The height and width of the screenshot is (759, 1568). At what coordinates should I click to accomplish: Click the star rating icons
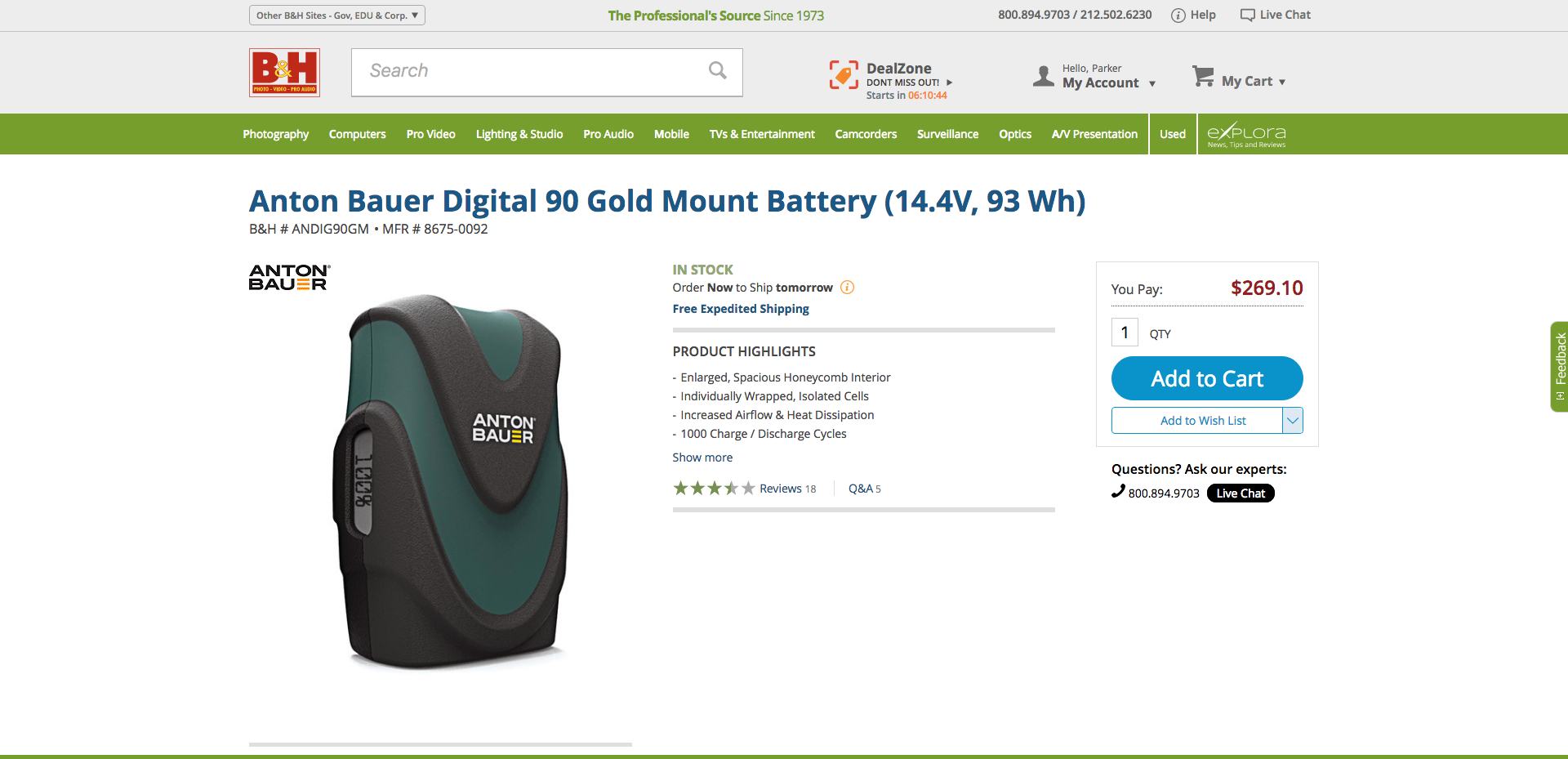click(x=714, y=489)
